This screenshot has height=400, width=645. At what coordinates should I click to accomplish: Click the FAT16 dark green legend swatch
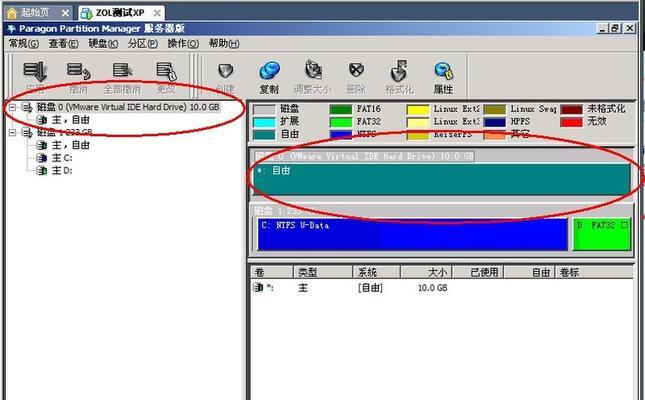[341, 110]
